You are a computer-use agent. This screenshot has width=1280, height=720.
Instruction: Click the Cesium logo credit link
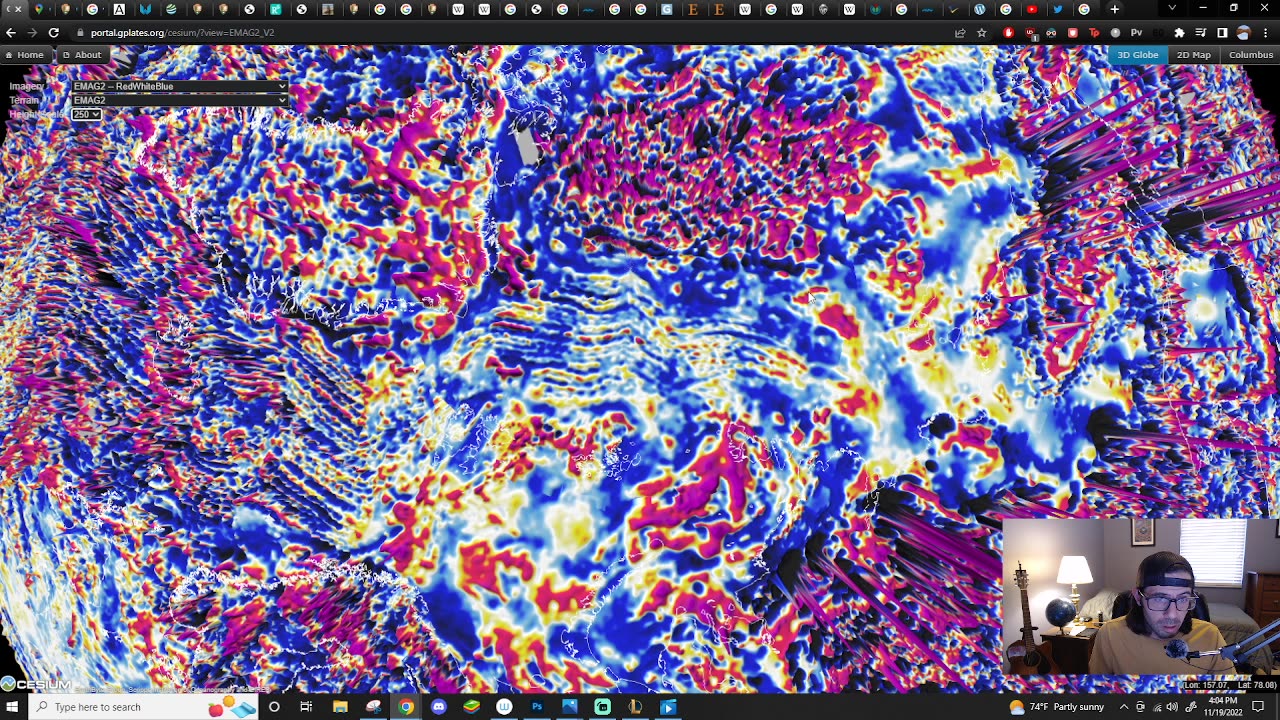coord(36,685)
